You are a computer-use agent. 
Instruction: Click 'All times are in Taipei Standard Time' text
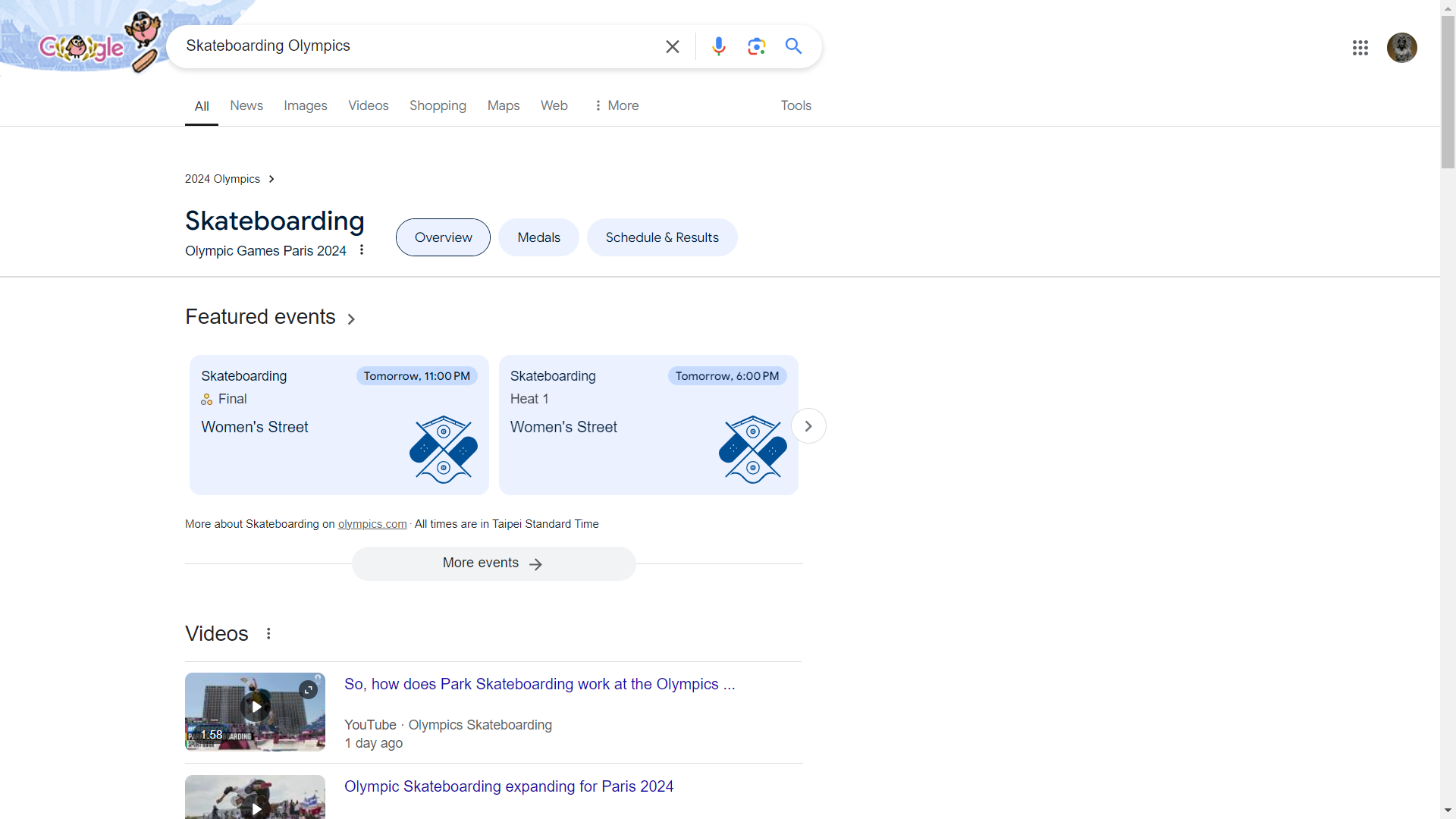pyautogui.click(x=507, y=524)
